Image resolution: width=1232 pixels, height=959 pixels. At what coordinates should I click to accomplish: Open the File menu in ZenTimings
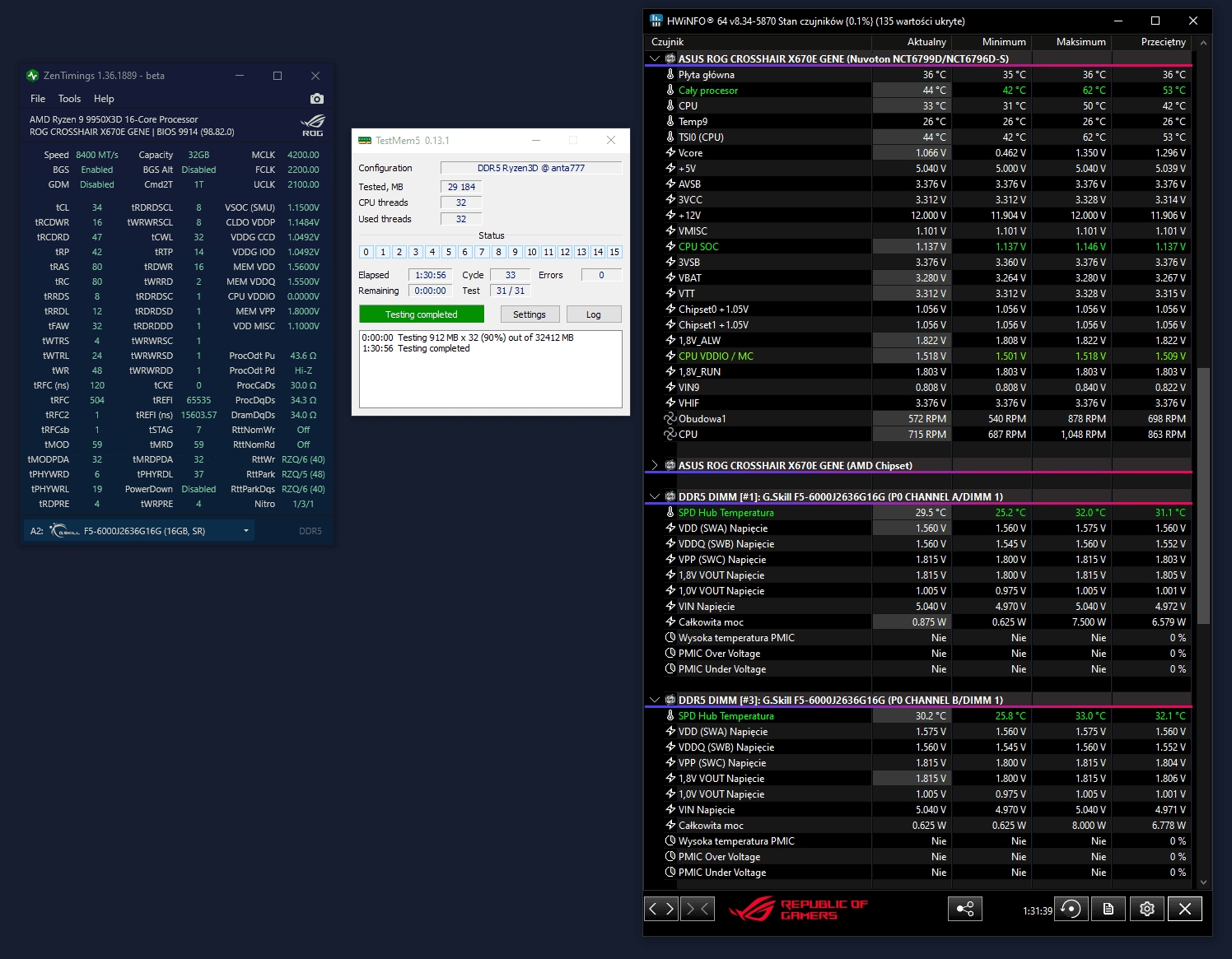(x=38, y=99)
